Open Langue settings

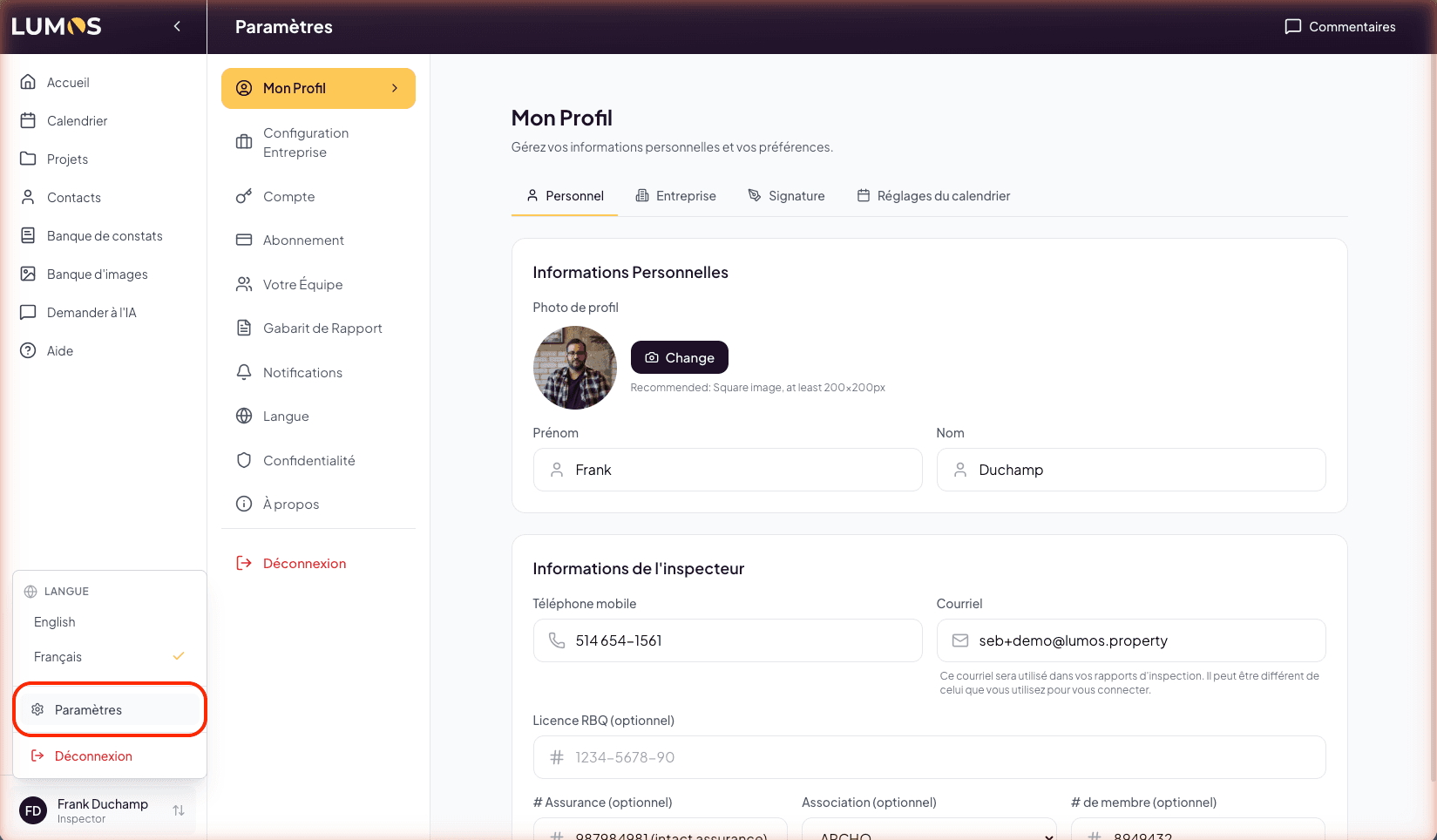tap(318, 416)
